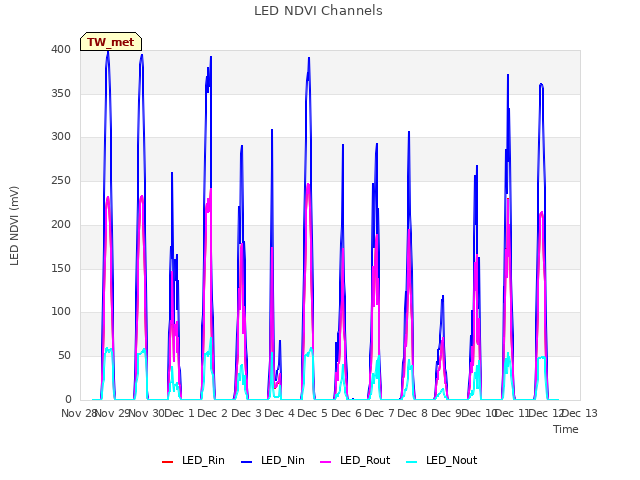Click the 'Dec 2' x-axis tick label
Screen dimensions: 640x480
(x=213, y=413)
